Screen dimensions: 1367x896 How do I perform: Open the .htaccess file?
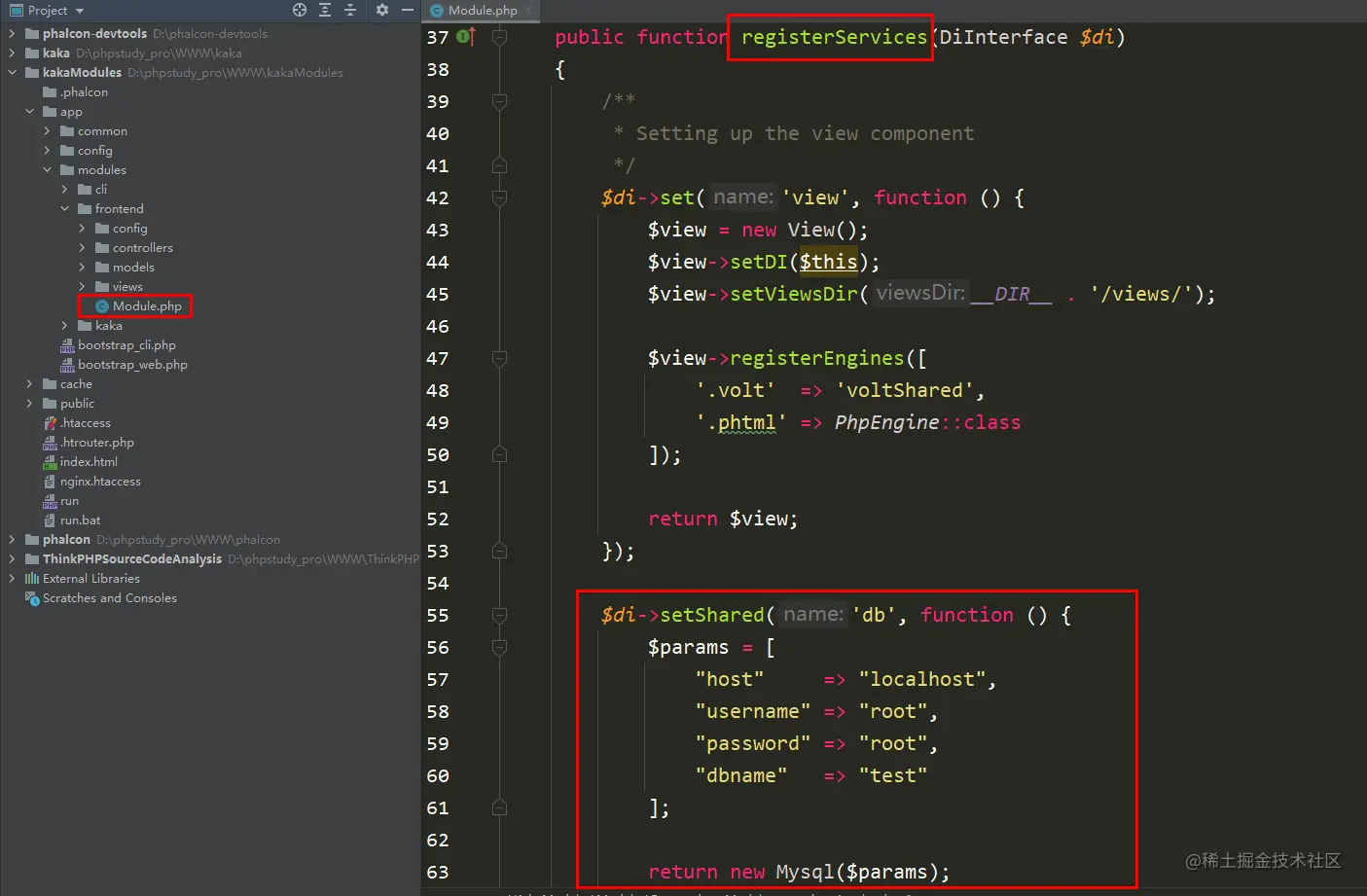pyautogui.click(x=77, y=422)
